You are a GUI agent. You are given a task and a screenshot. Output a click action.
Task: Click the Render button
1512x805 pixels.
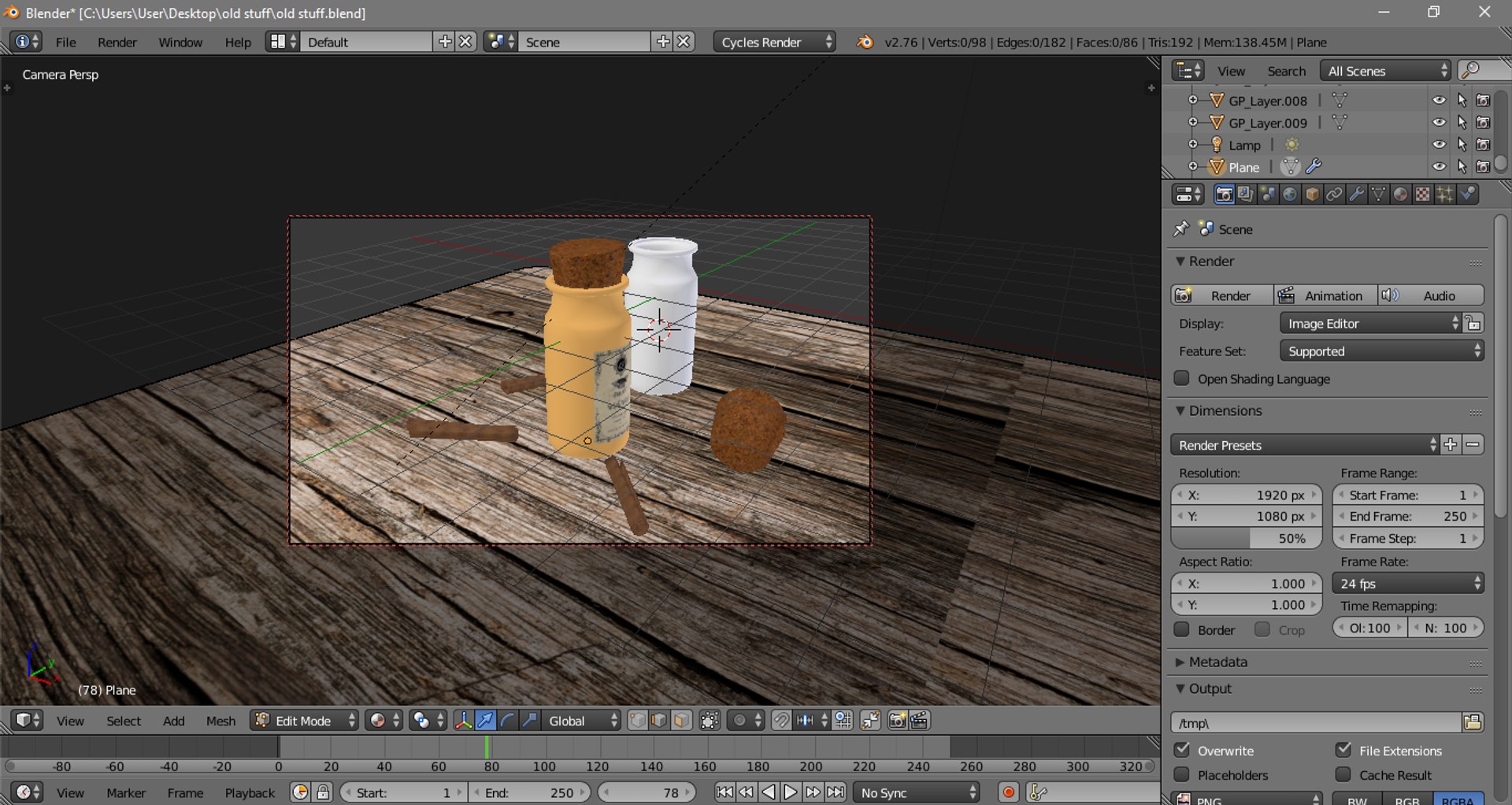pos(1222,295)
